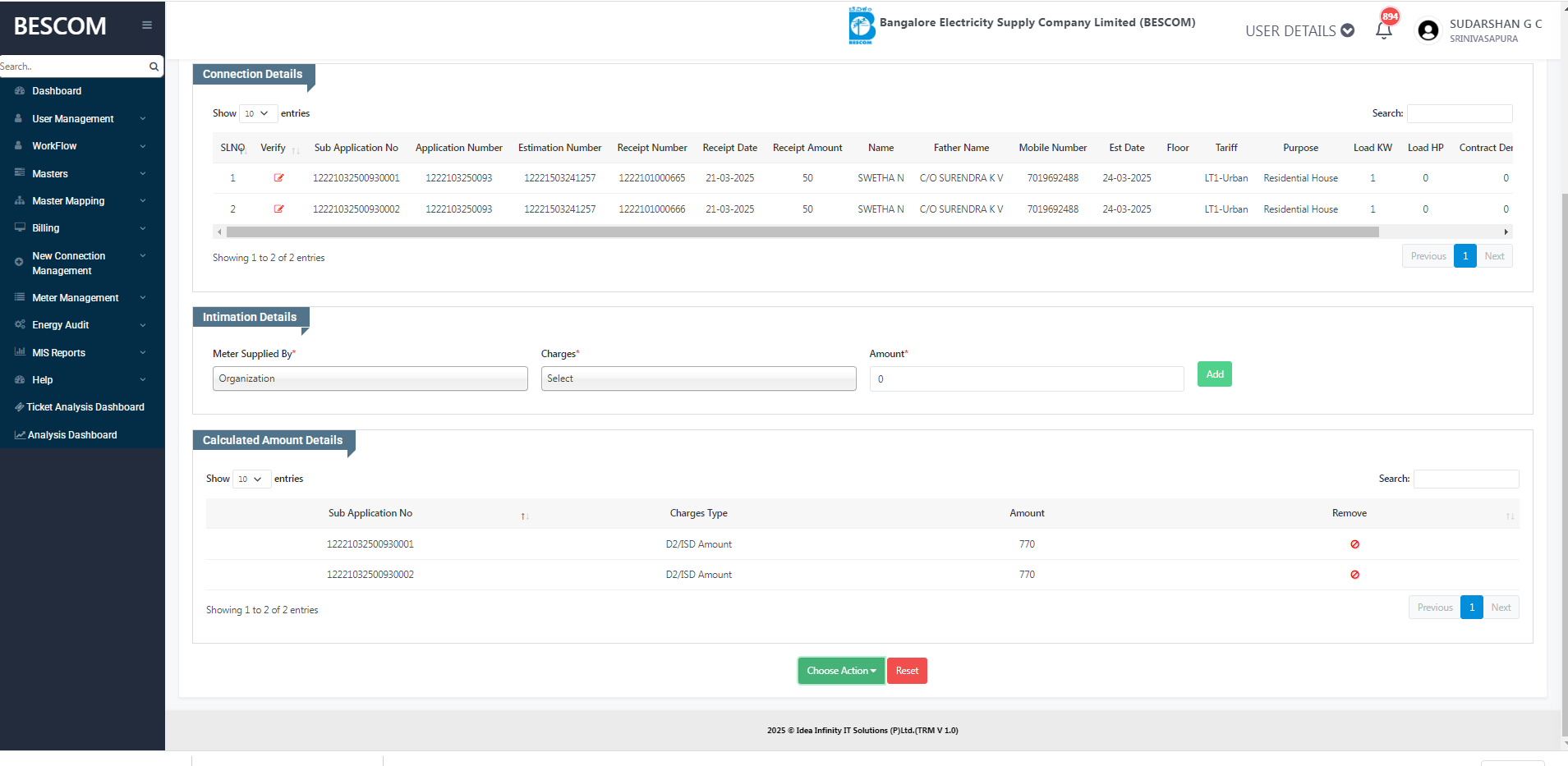Click the user profile avatar icon
Viewport: 1568px width, 766px height.
pyautogui.click(x=1428, y=30)
